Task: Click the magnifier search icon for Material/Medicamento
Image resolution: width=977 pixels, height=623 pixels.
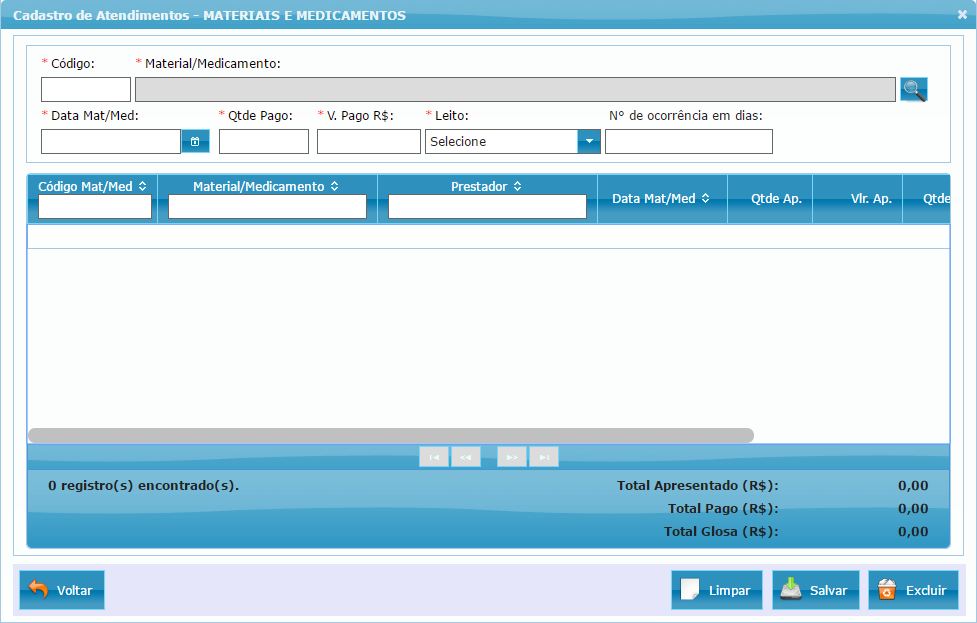Action: pos(913,90)
